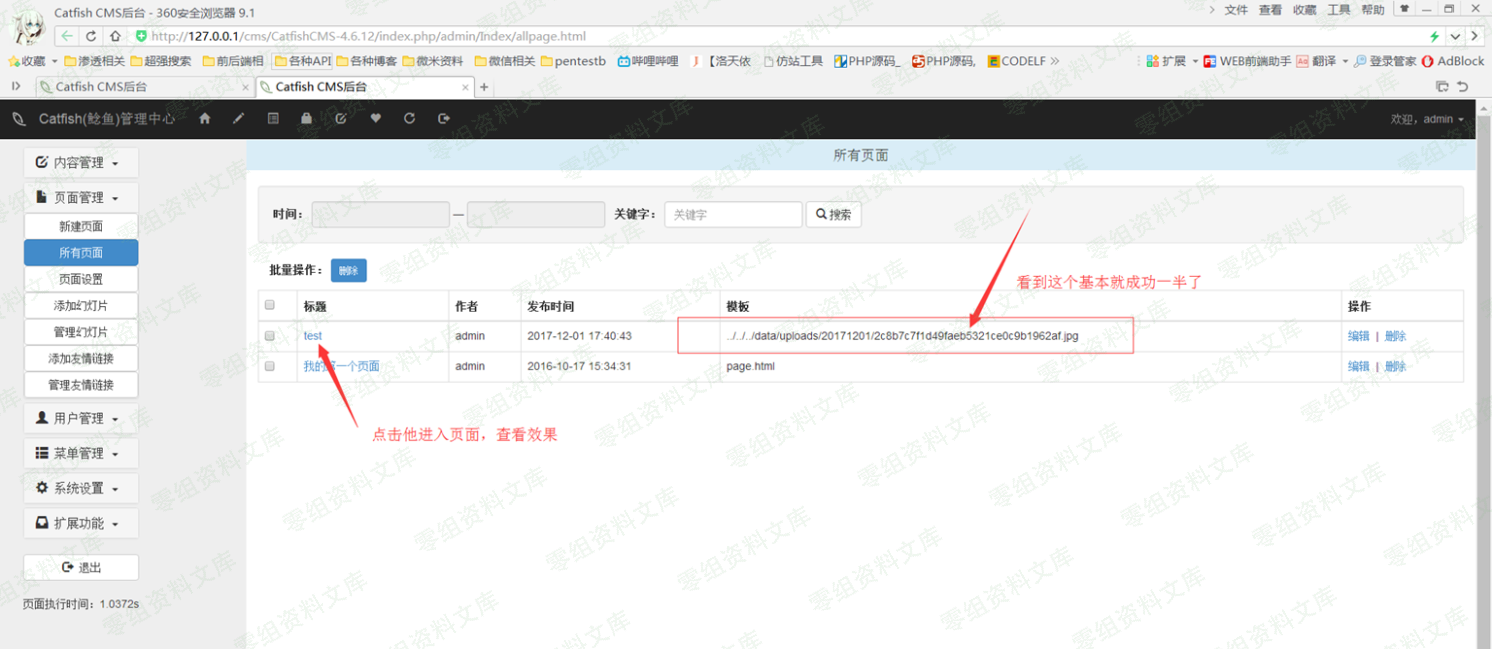Click the heart icon in navbar
The image size is (1492, 649).
[375, 119]
